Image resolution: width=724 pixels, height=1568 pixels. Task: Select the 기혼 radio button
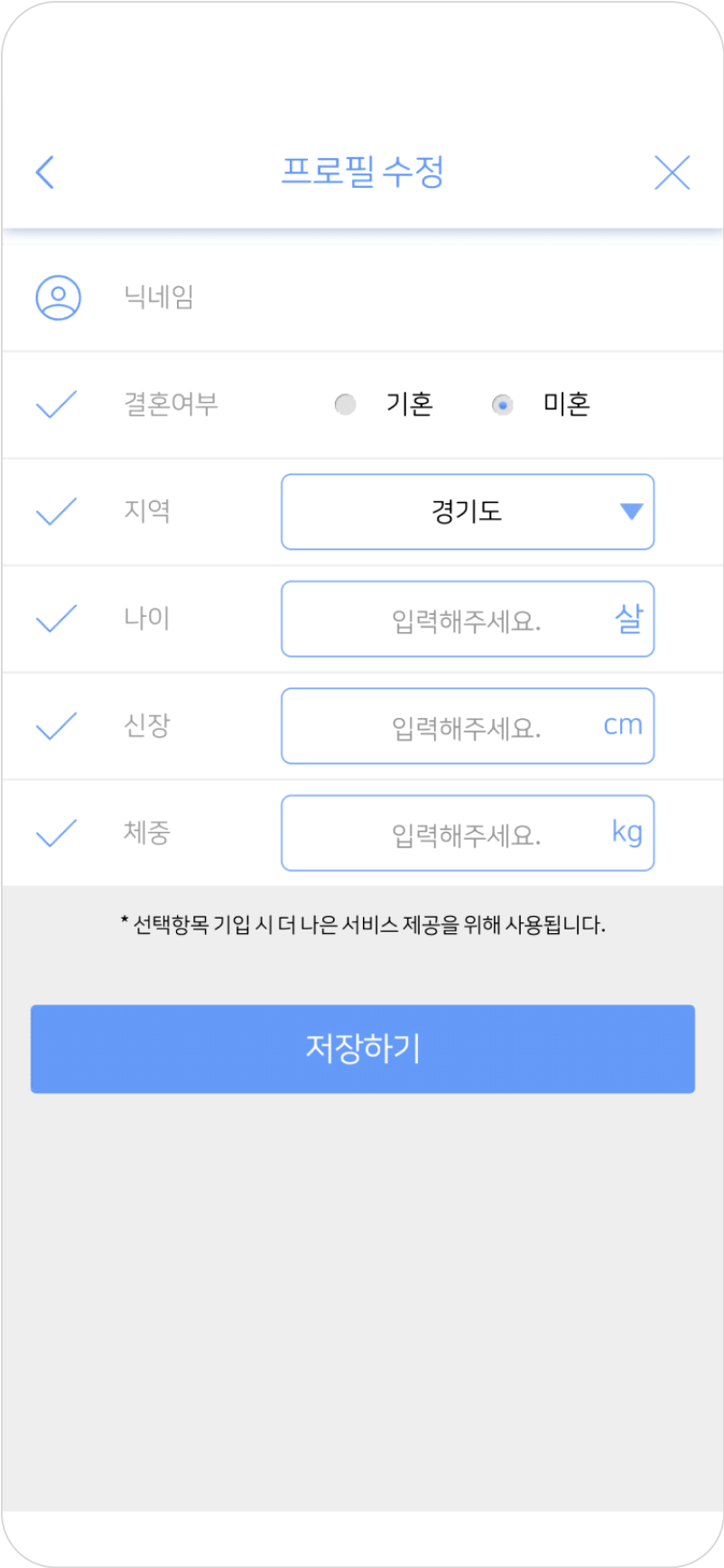[345, 404]
